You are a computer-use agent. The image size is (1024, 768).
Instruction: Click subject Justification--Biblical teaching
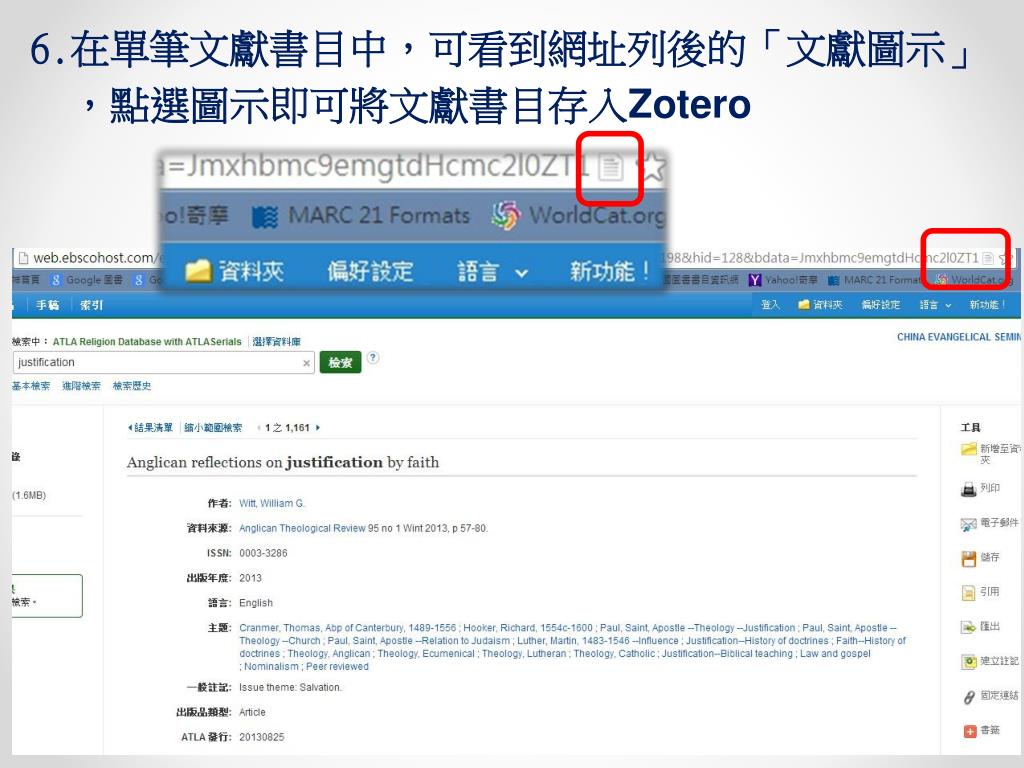[727, 654]
